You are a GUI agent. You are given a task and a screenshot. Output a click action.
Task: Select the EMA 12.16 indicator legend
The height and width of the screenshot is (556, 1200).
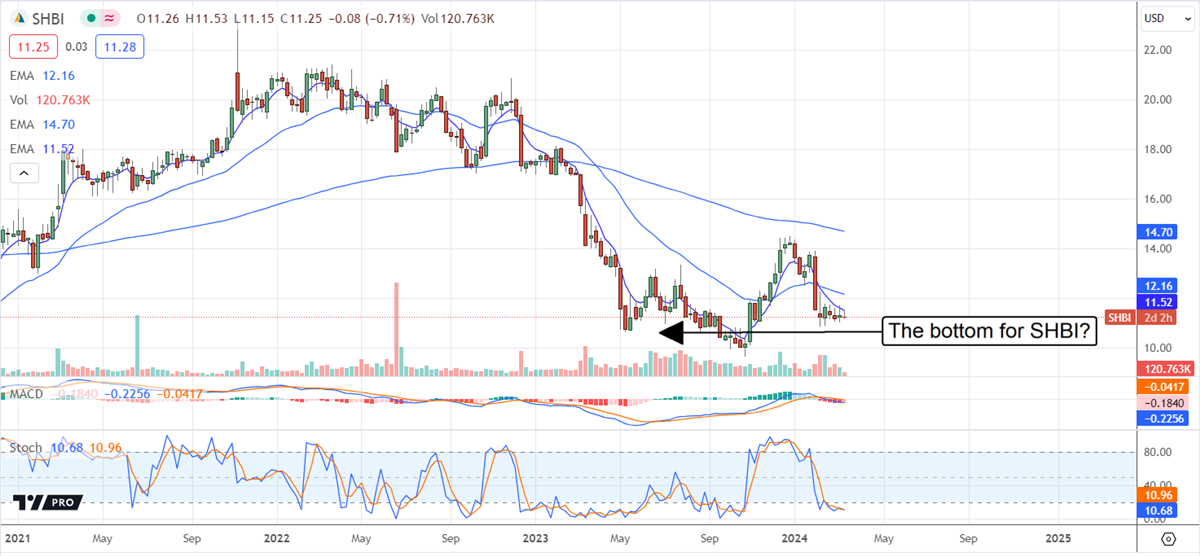[41, 75]
